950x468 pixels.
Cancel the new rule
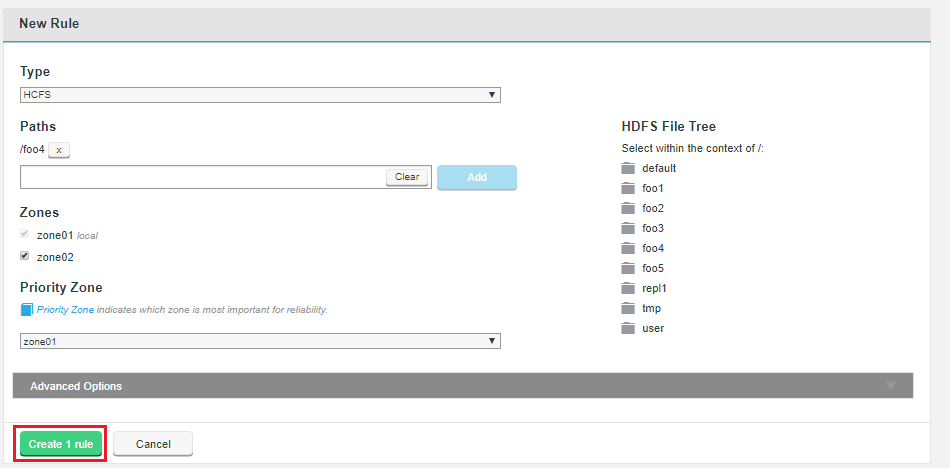pos(153,444)
